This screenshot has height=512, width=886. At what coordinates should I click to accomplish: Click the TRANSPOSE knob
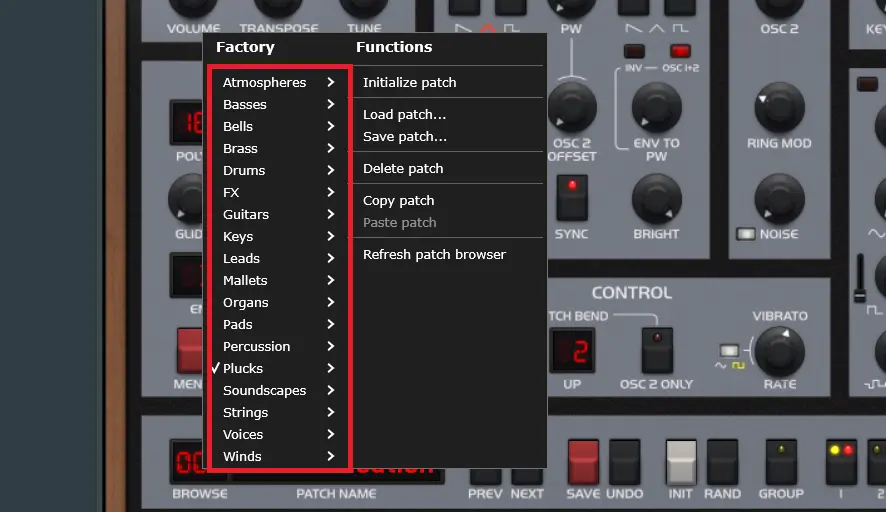pyautogui.click(x=278, y=7)
